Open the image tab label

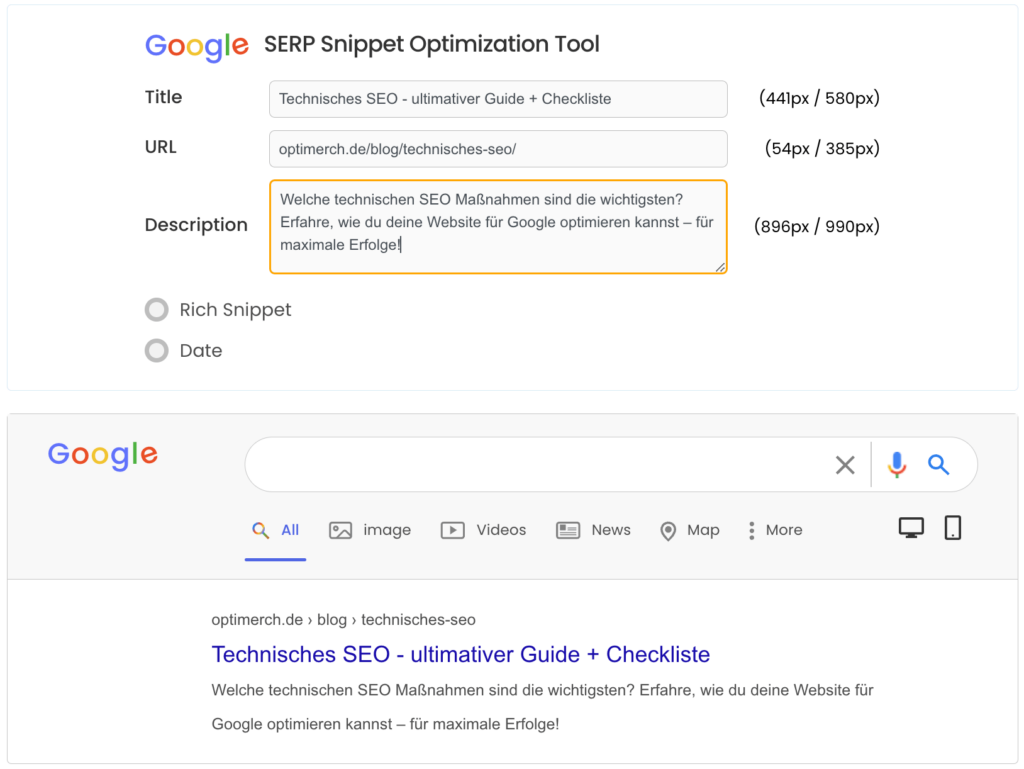pyautogui.click(x=387, y=530)
